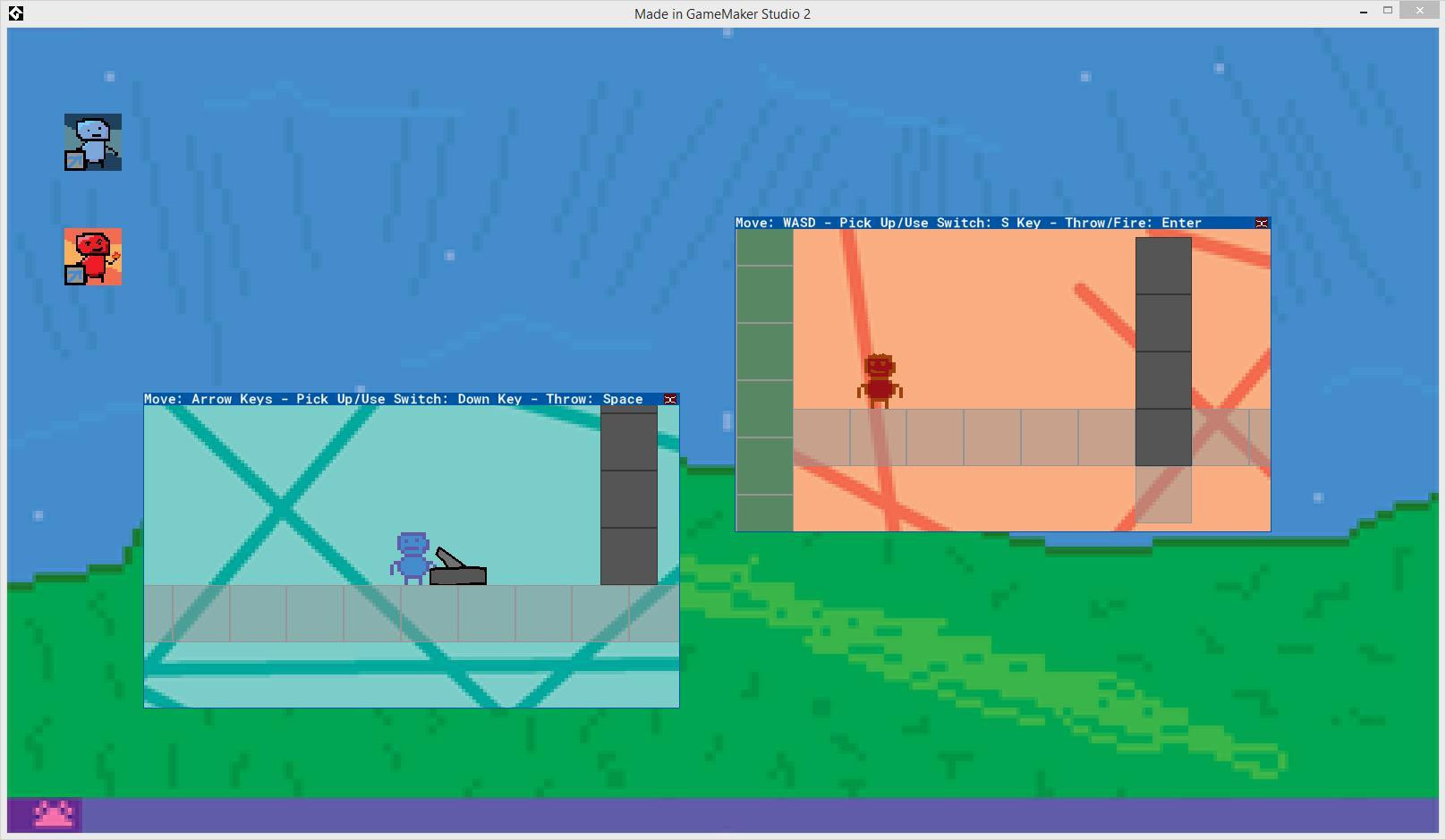1446x840 pixels.
Task: Click the dark gray pillar in blue window
Action: [629, 496]
